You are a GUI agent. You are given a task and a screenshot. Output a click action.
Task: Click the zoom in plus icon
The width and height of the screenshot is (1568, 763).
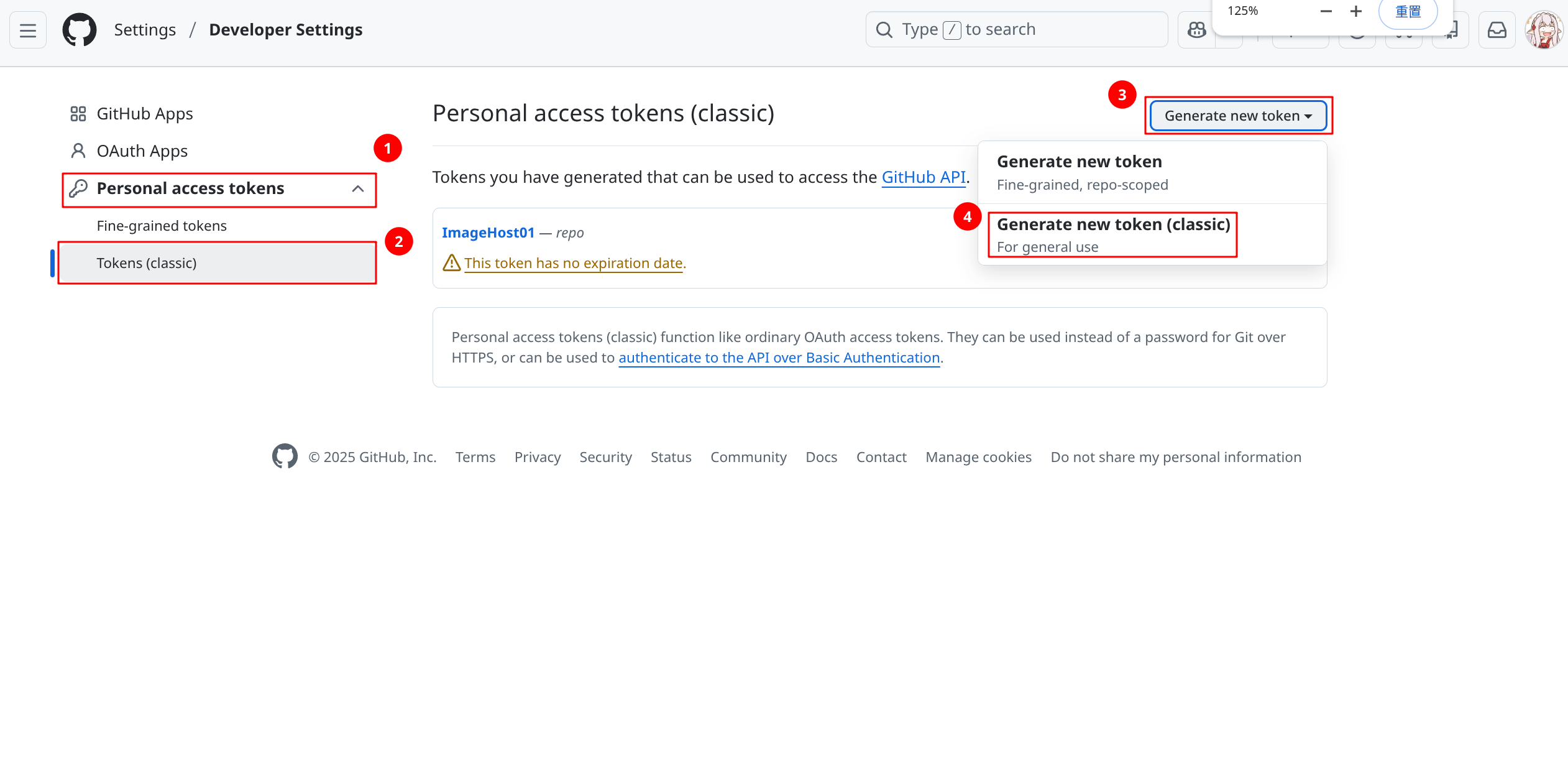tap(1356, 11)
